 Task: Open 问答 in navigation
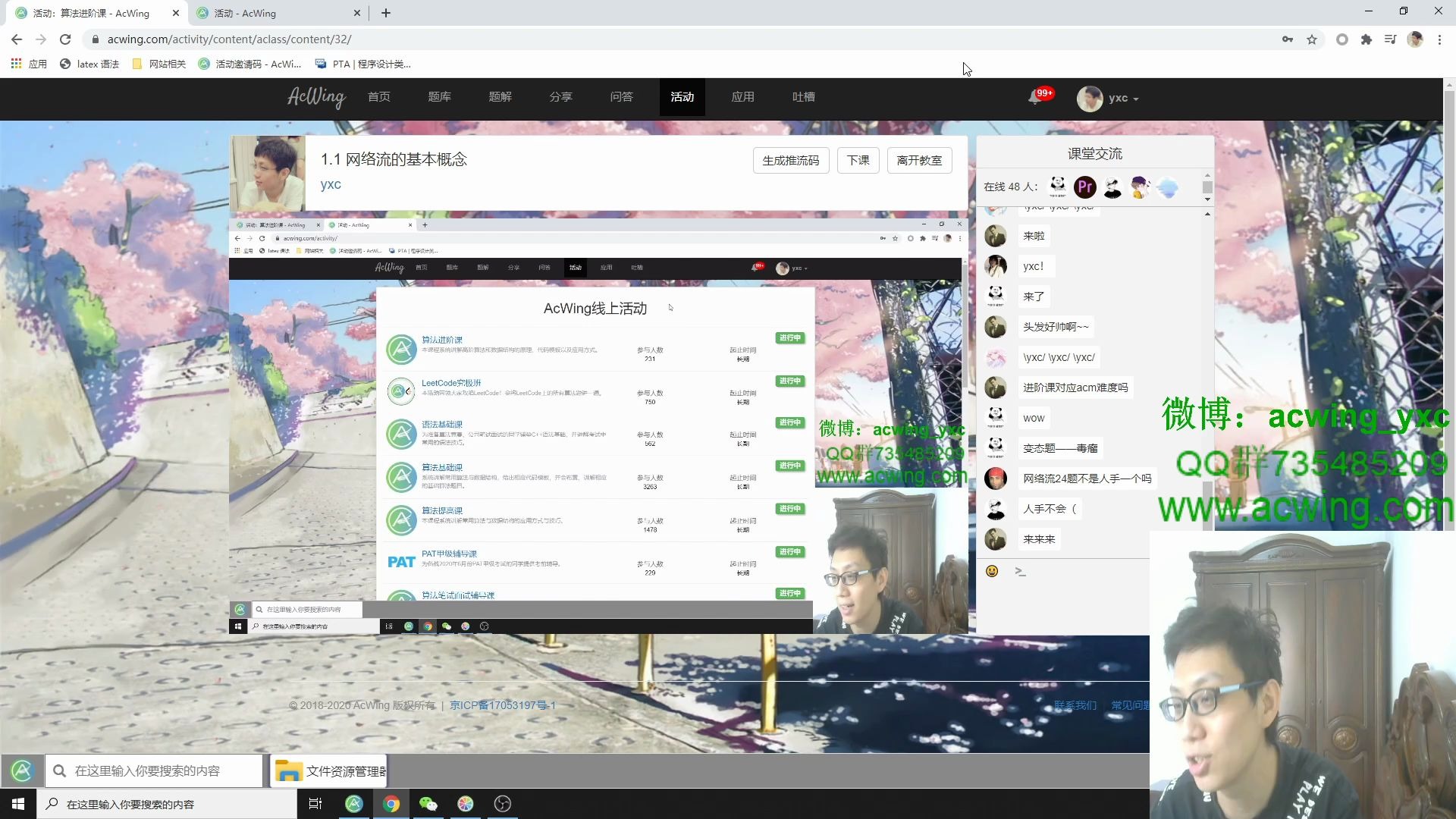pyautogui.click(x=622, y=96)
